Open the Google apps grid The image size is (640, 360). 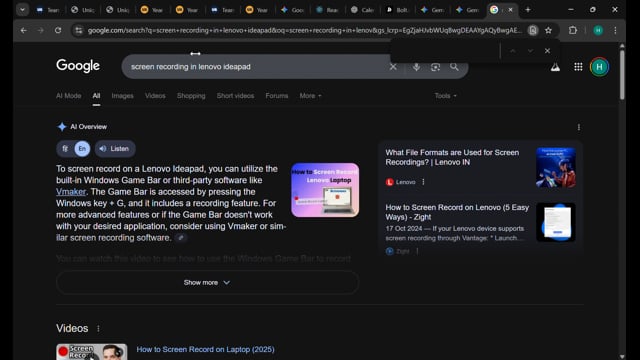[578, 67]
